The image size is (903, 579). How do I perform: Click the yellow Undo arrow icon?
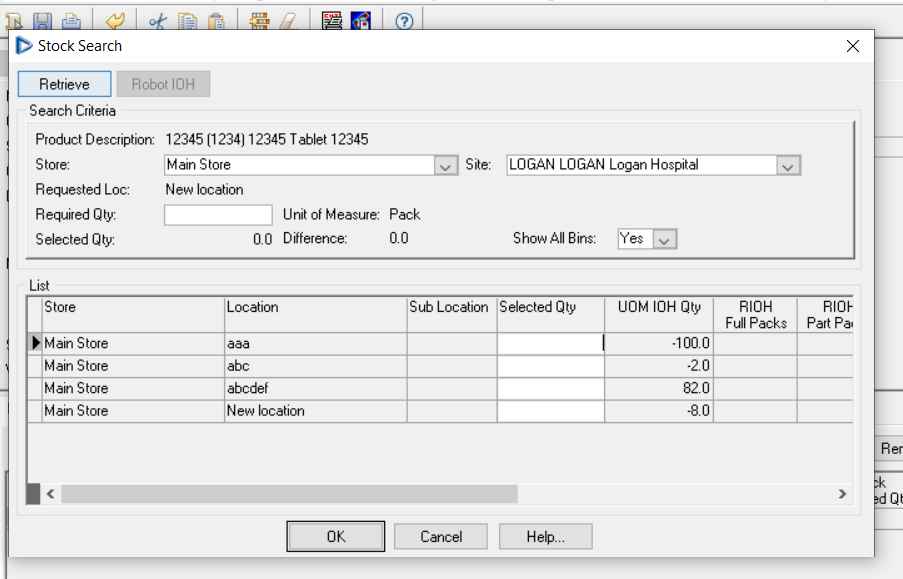pyautogui.click(x=115, y=20)
